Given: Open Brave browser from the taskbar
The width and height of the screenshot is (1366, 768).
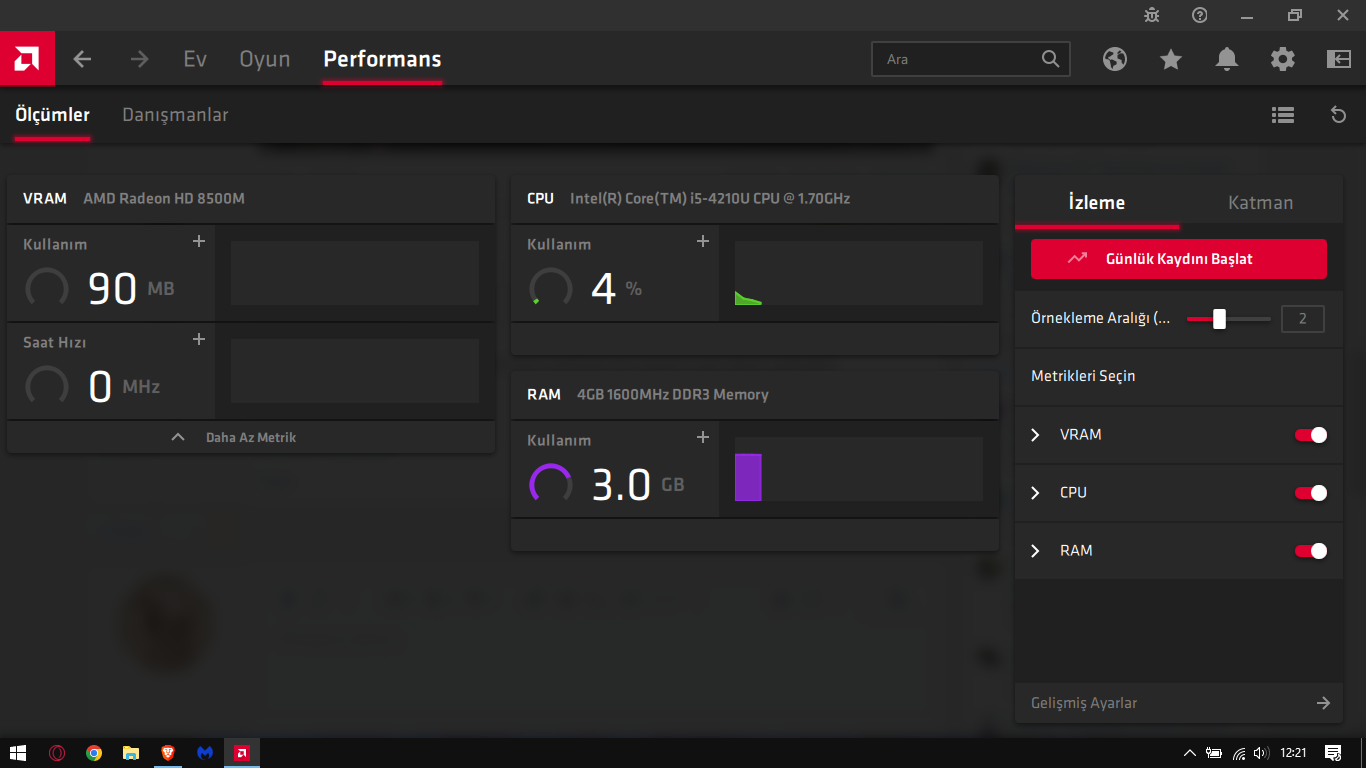Looking at the screenshot, I should tap(168, 753).
